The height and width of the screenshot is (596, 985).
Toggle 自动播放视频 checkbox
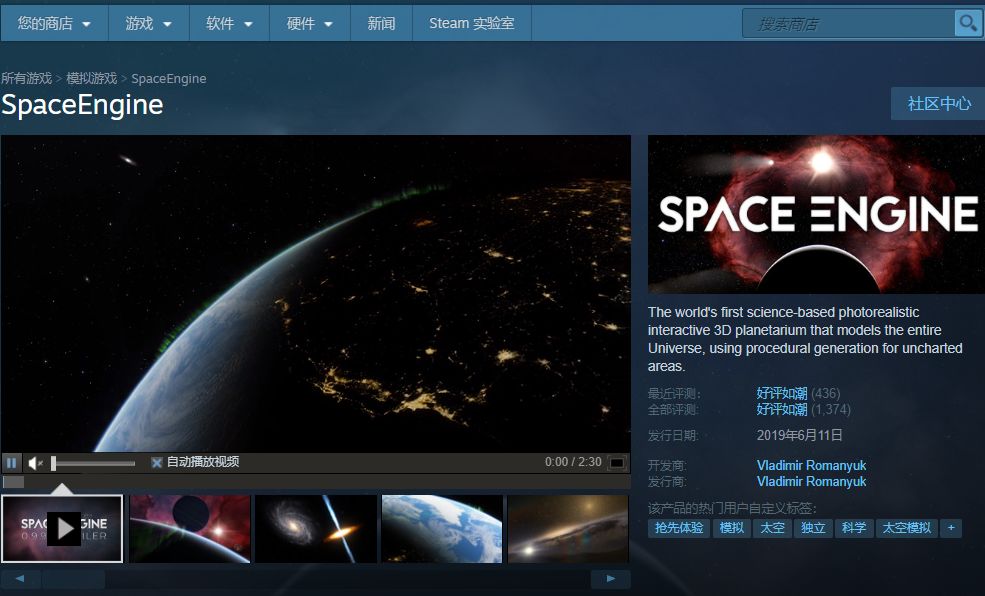pos(156,463)
